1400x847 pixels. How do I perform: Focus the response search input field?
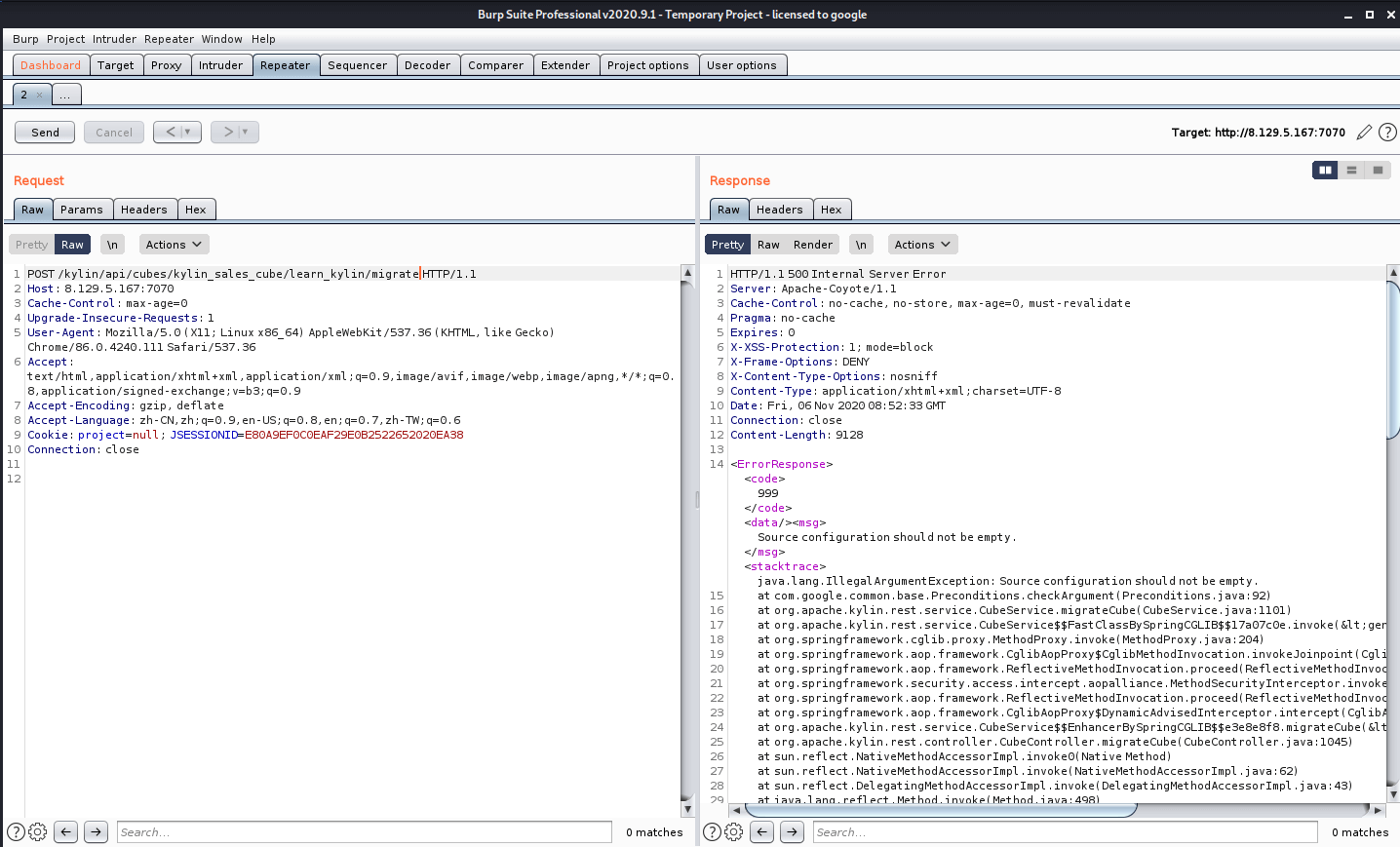1065,831
